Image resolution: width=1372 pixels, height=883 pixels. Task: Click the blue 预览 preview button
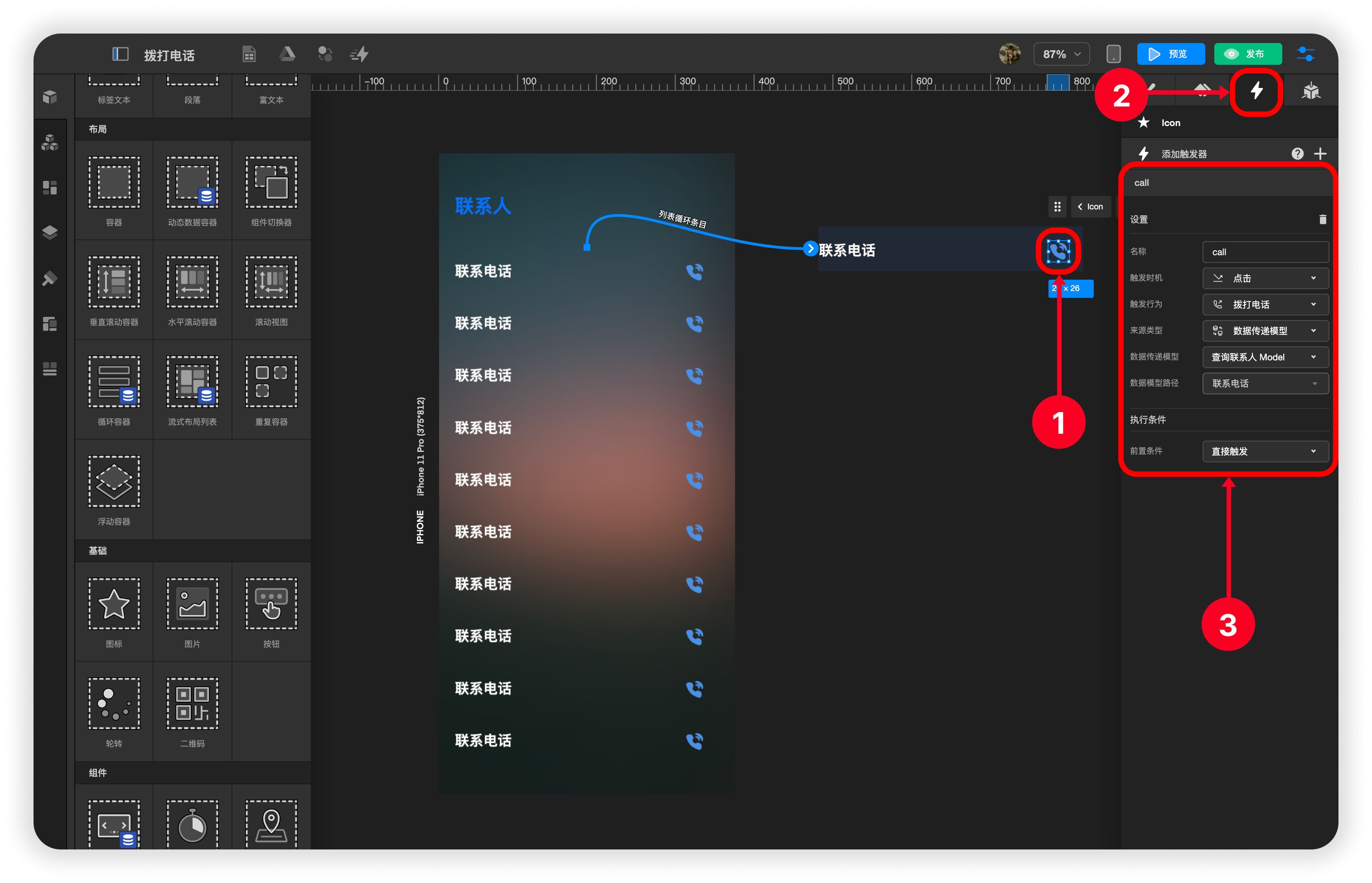pos(1170,54)
